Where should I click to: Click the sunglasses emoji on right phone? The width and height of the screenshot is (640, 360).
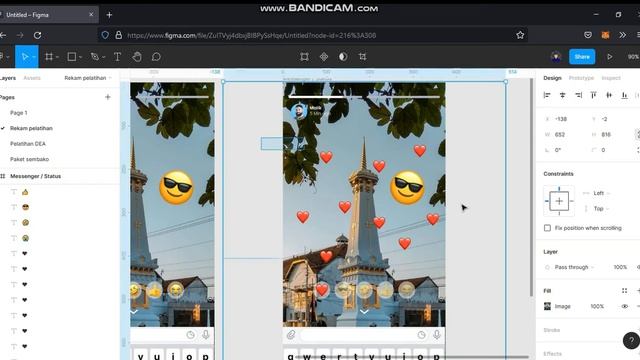pyautogui.click(x=407, y=188)
